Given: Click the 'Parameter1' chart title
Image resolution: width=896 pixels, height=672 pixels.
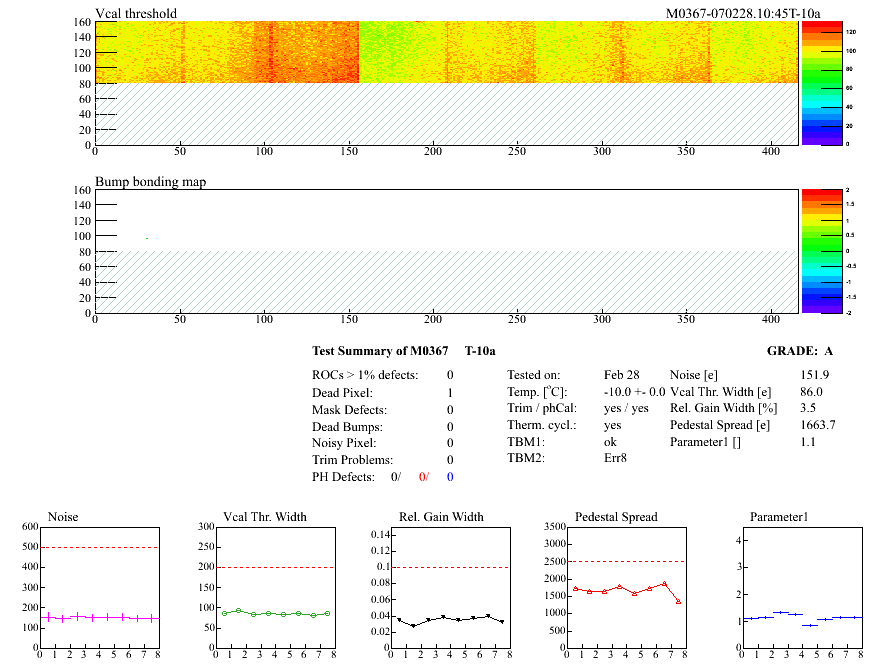Looking at the screenshot, I should click(x=779, y=517).
